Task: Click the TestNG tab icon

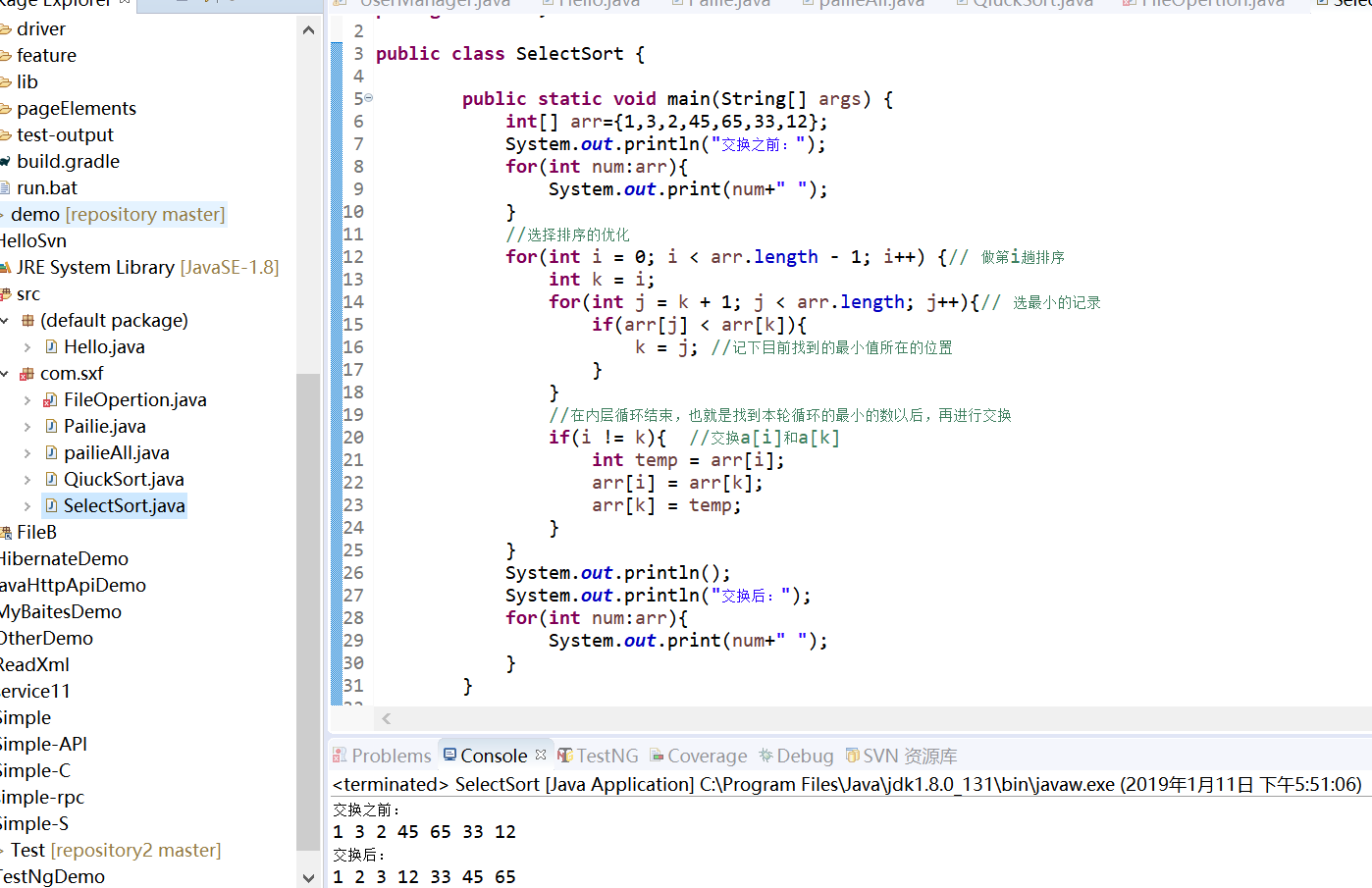Action: [565, 756]
